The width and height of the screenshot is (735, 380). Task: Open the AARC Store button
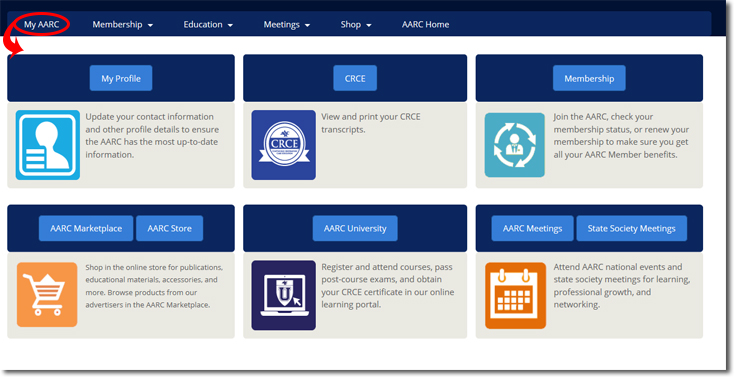pos(170,228)
